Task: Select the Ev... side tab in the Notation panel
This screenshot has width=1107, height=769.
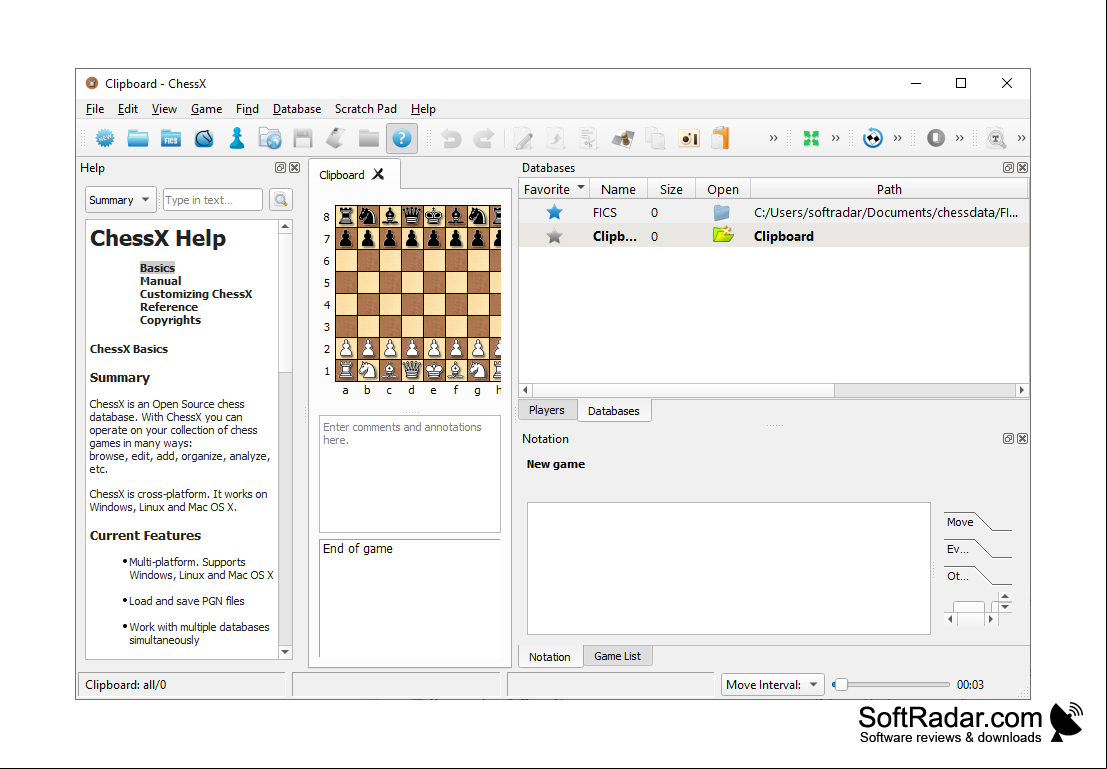Action: click(x=958, y=549)
